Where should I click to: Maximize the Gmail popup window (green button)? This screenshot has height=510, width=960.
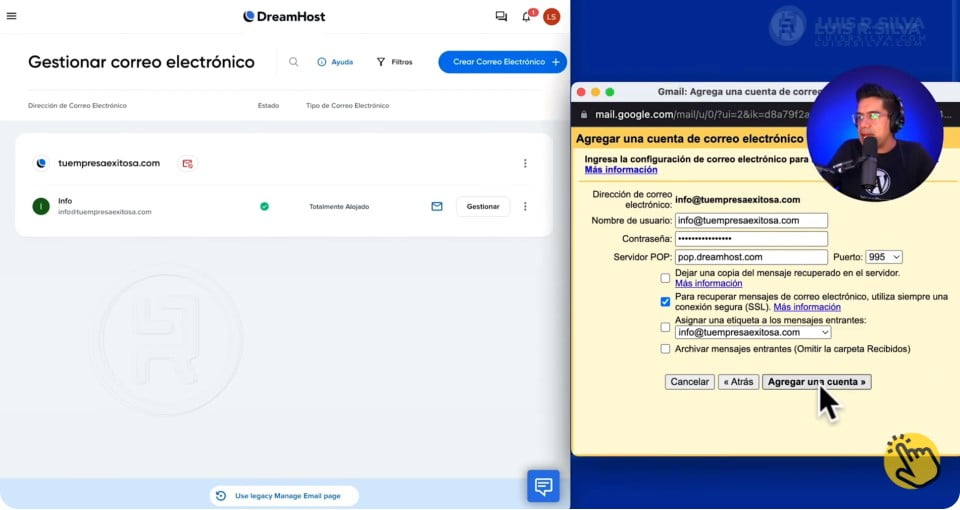[609, 92]
